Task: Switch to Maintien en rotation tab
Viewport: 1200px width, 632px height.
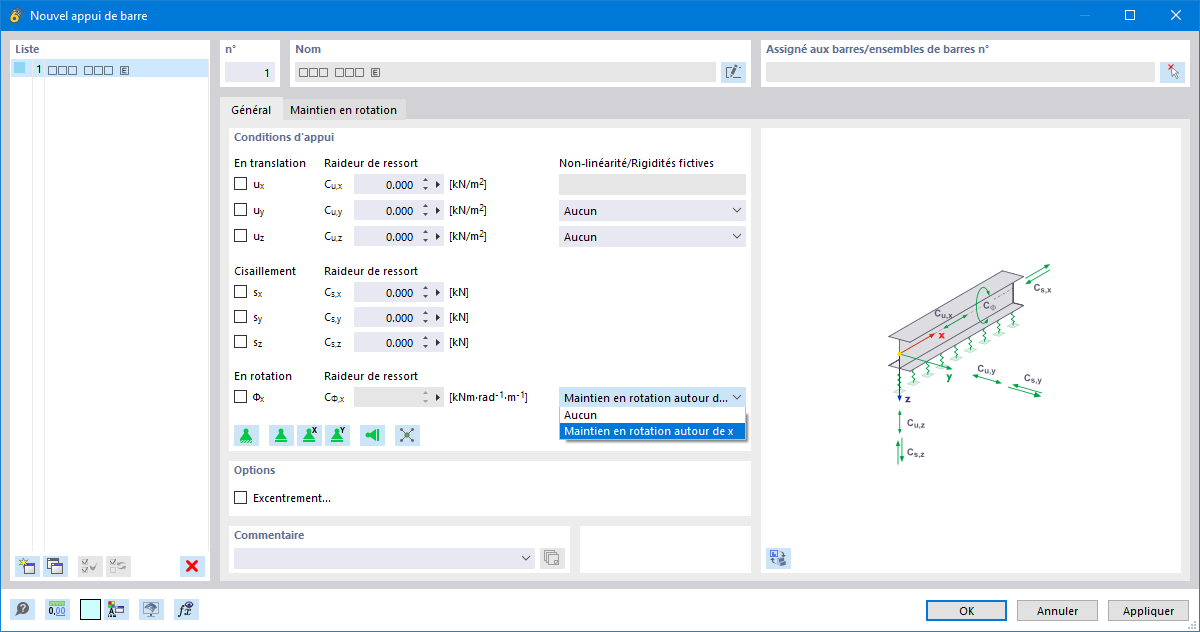Action: 343,110
